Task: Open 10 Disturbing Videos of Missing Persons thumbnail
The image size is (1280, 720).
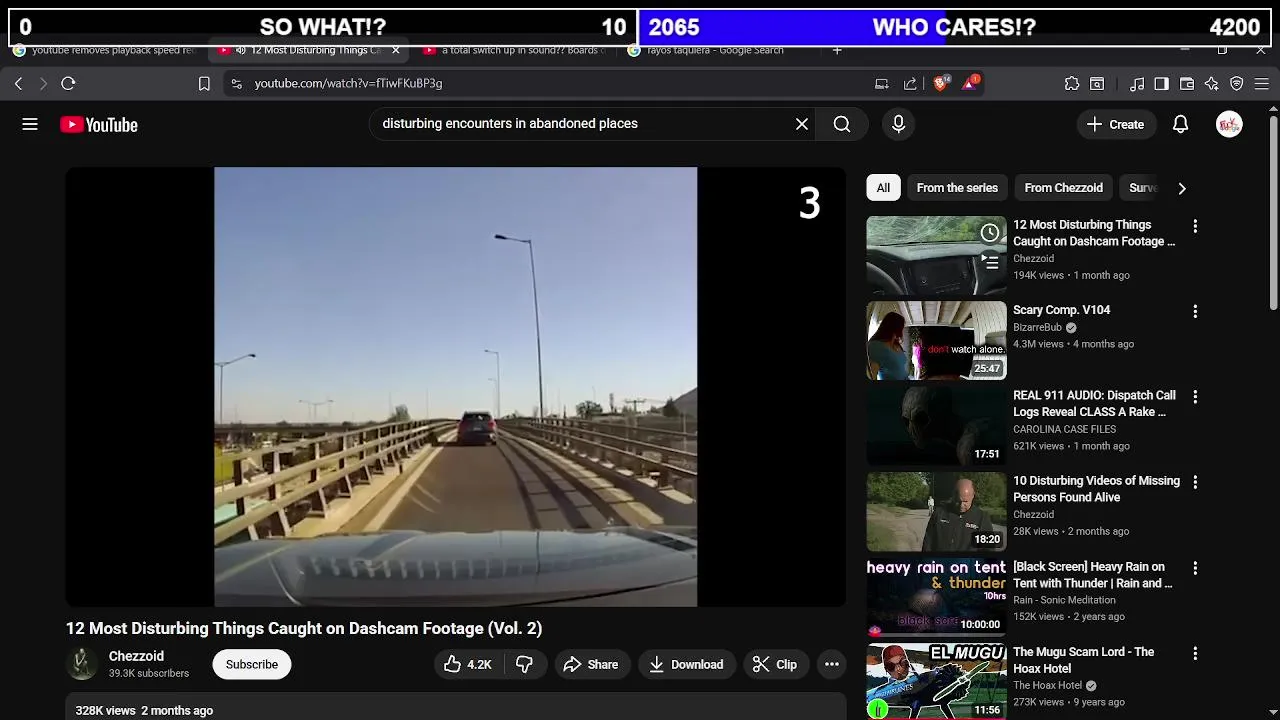Action: pos(936,512)
